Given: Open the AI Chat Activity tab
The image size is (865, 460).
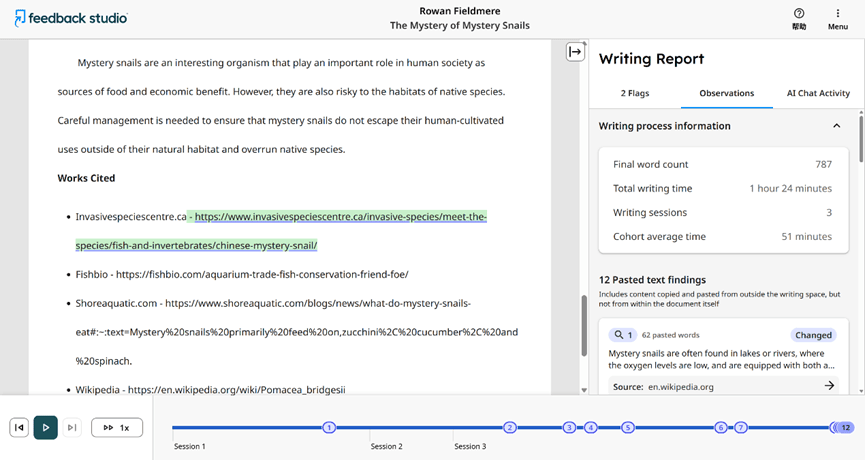Looking at the screenshot, I should [x=818, y=93].
